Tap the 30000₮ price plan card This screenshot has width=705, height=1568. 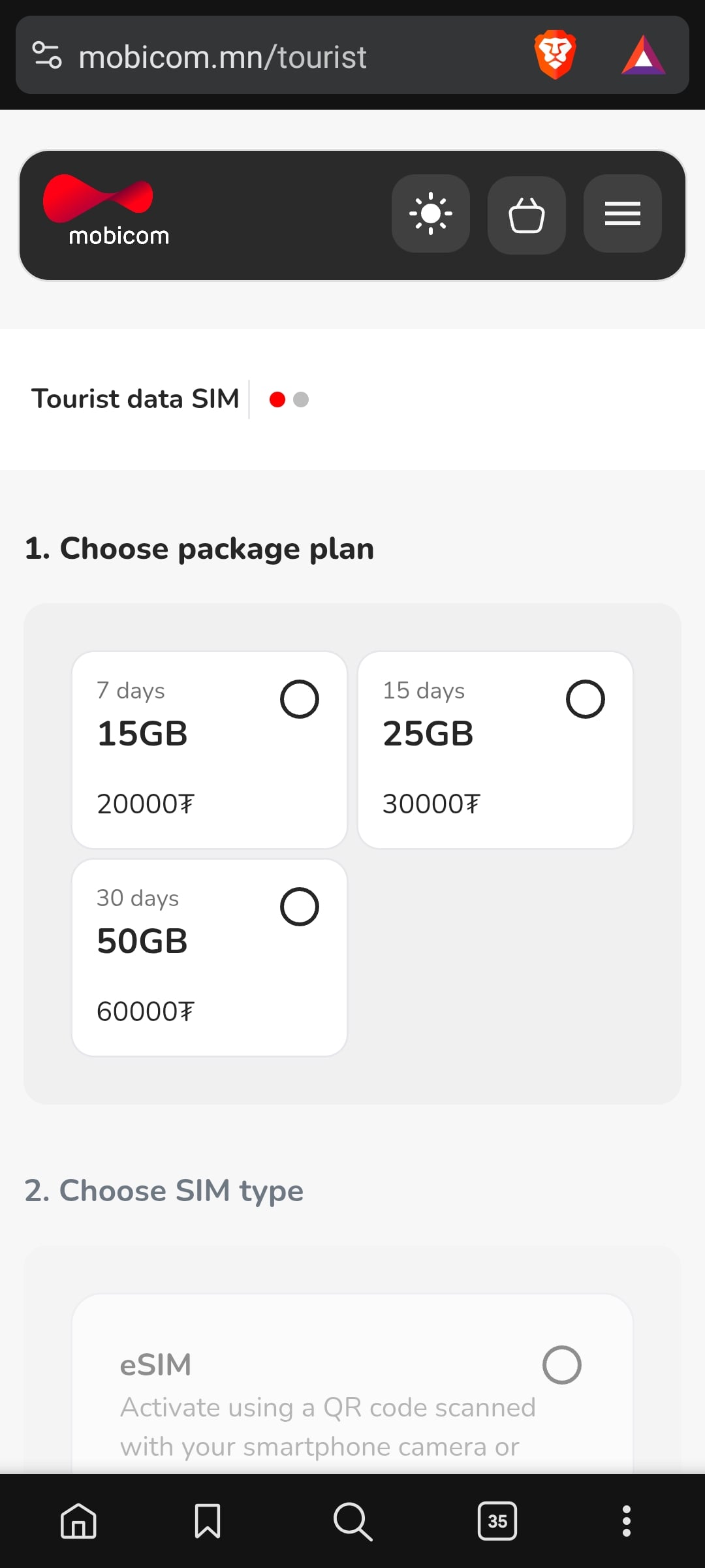(x=495, y=750)
